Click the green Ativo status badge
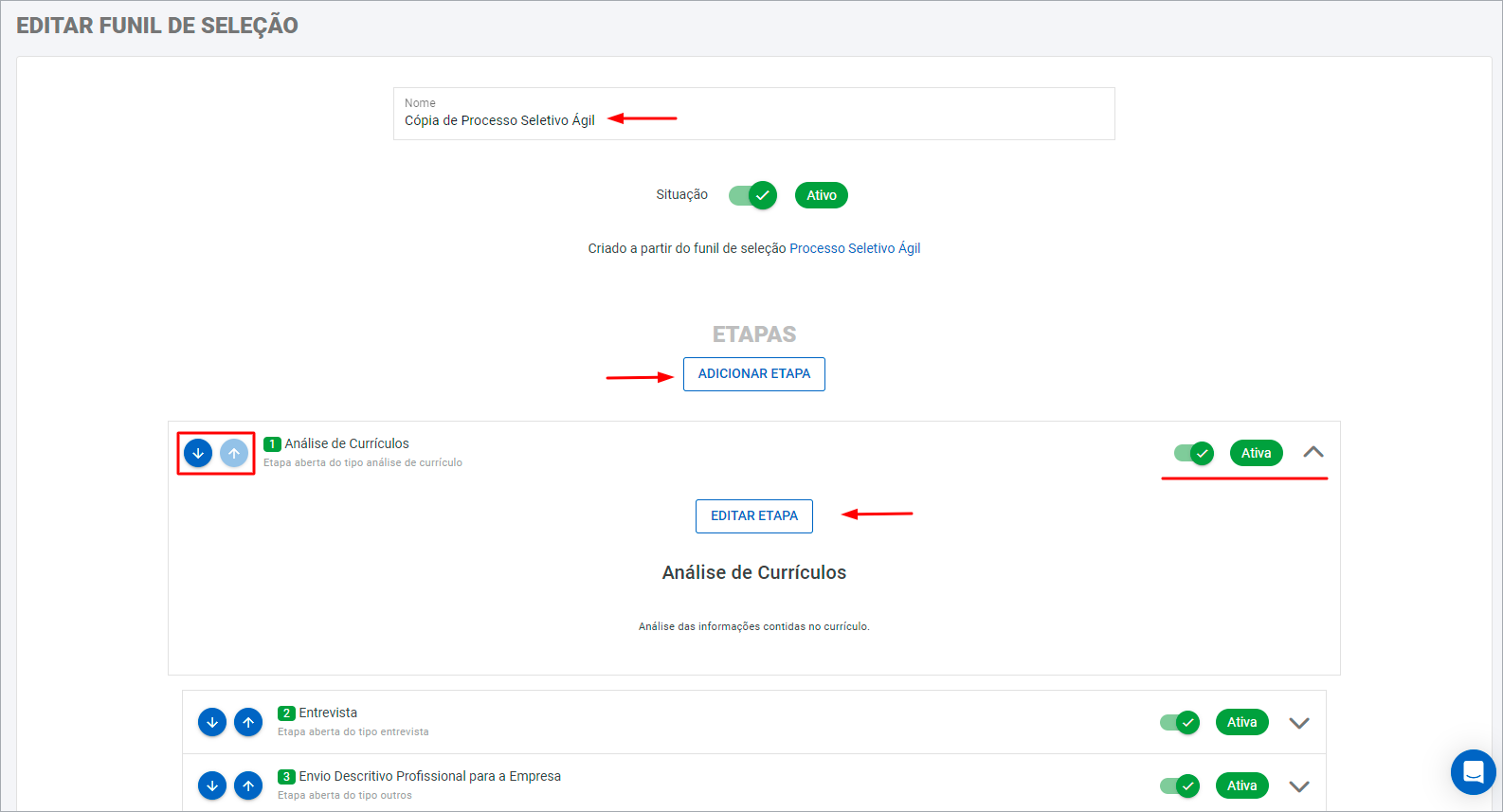The image size is (1503, 812). pyautogui.click(x=821, y=195)
